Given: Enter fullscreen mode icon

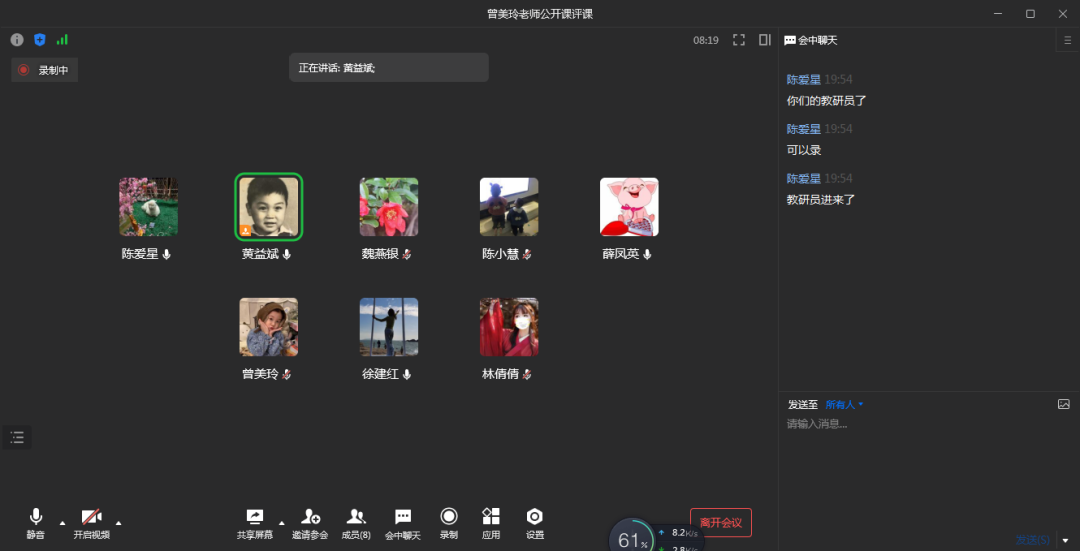Looking at the screenshot, I should [738, 40].
